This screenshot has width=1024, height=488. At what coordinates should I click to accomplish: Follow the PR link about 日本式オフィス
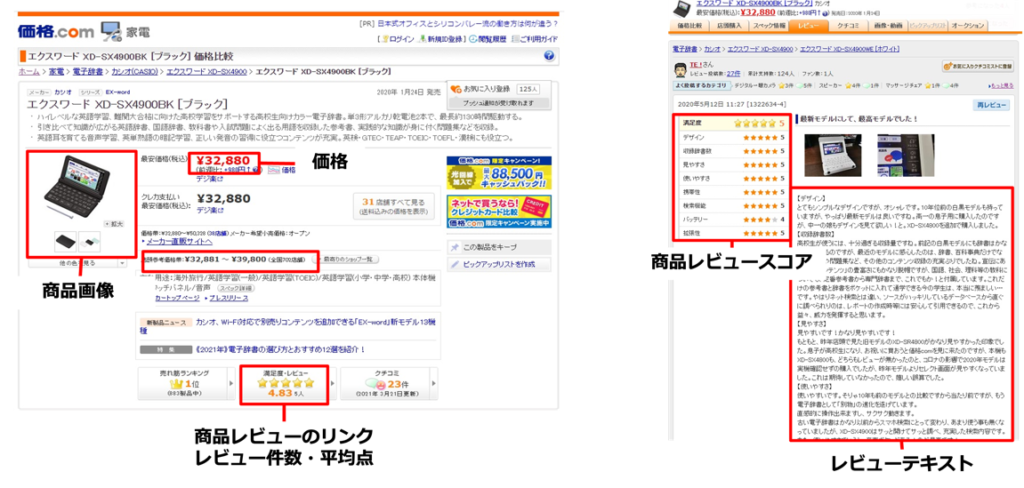click(x=466, y=24)
